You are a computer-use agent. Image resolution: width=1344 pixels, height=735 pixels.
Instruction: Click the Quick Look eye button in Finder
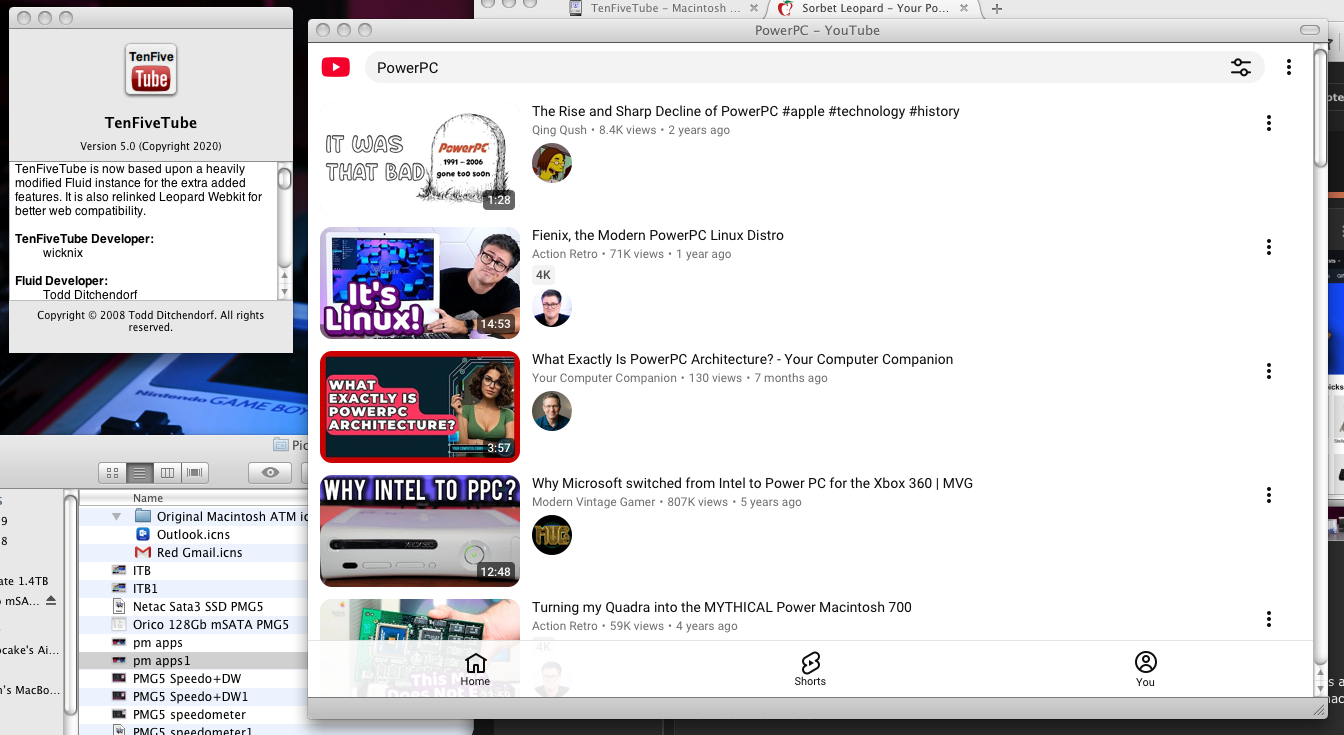tap(270, 472)
